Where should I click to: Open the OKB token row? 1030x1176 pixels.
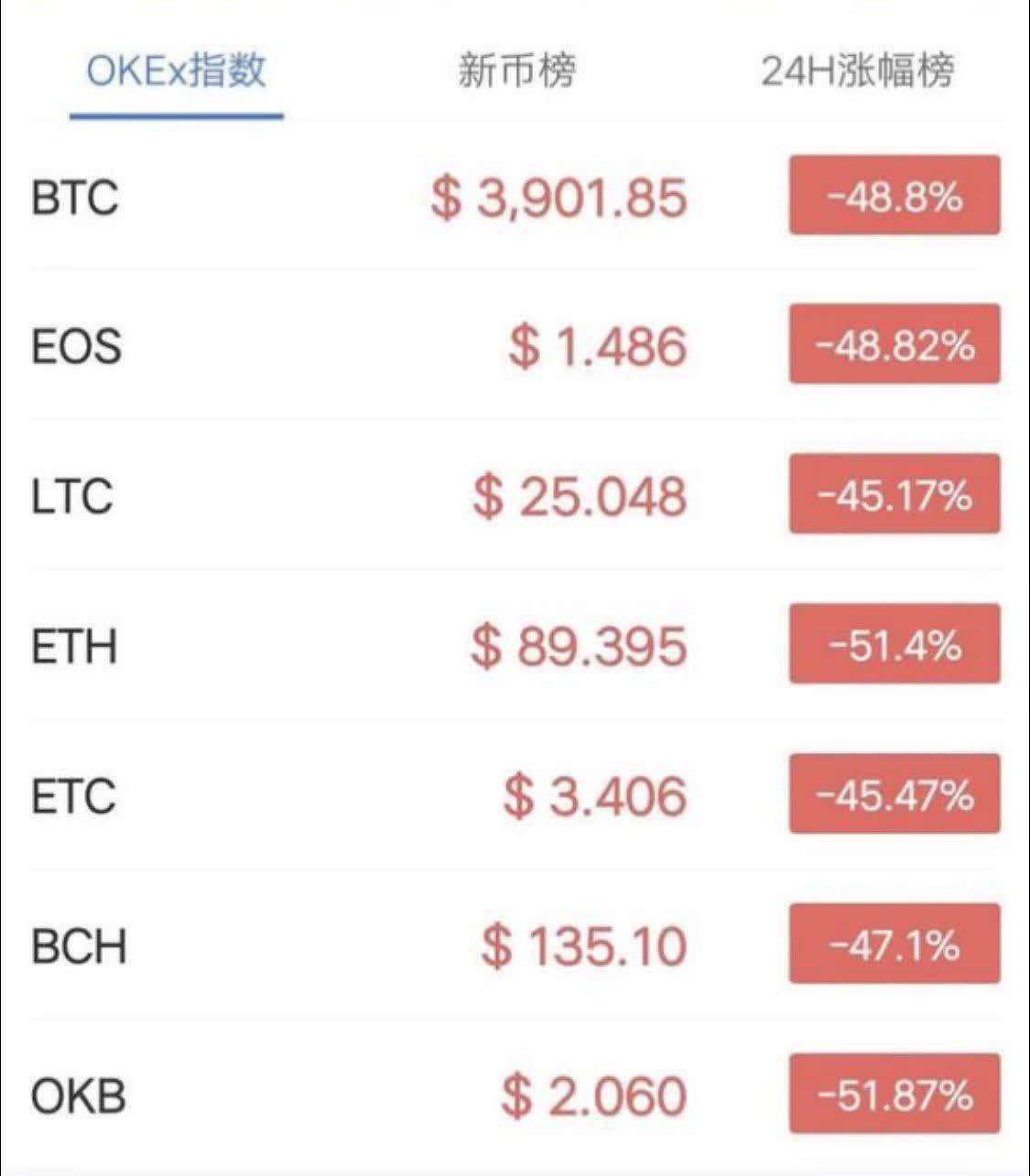[79, 1095]
